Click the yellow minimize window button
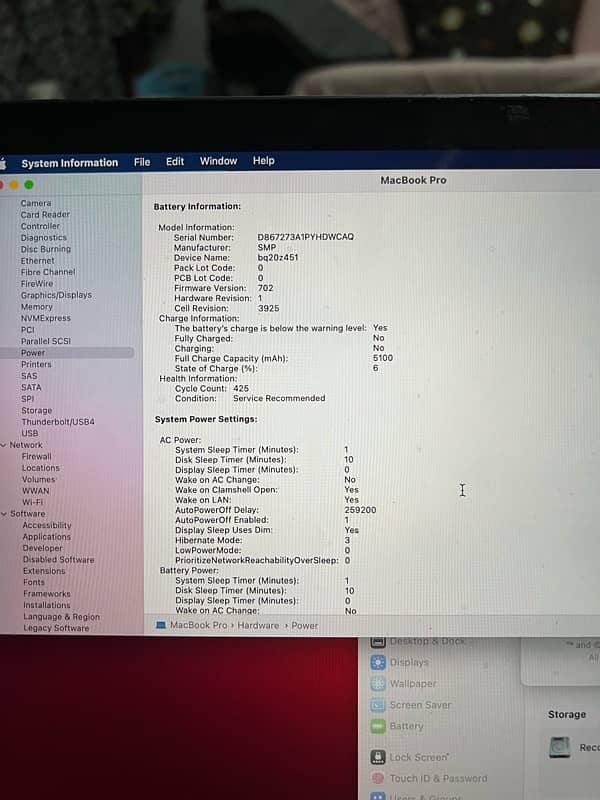 pyautogui.click(x=14, y=185)
